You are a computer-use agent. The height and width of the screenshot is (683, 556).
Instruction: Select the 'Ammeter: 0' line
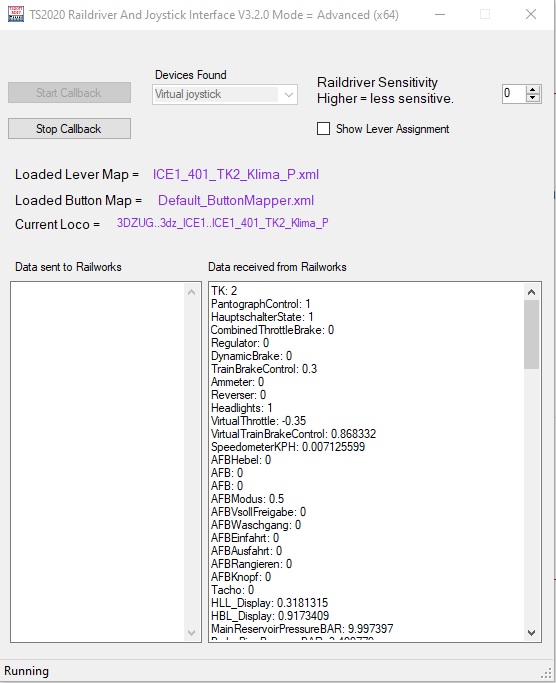(x=237, y=382)
